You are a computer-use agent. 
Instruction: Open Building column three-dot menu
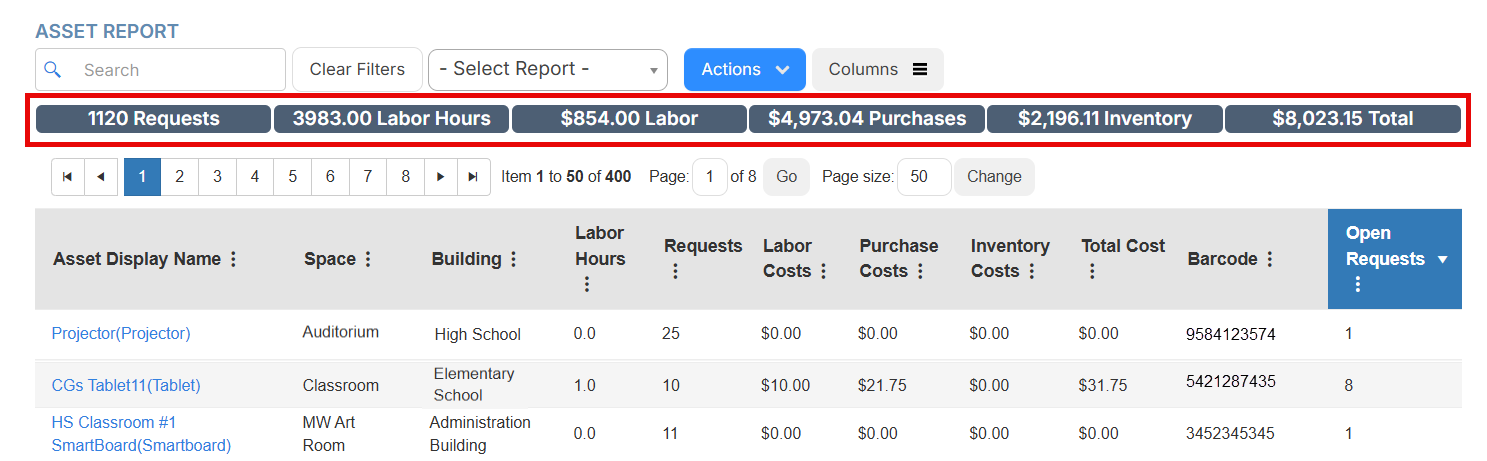click(x=514, y=259)
